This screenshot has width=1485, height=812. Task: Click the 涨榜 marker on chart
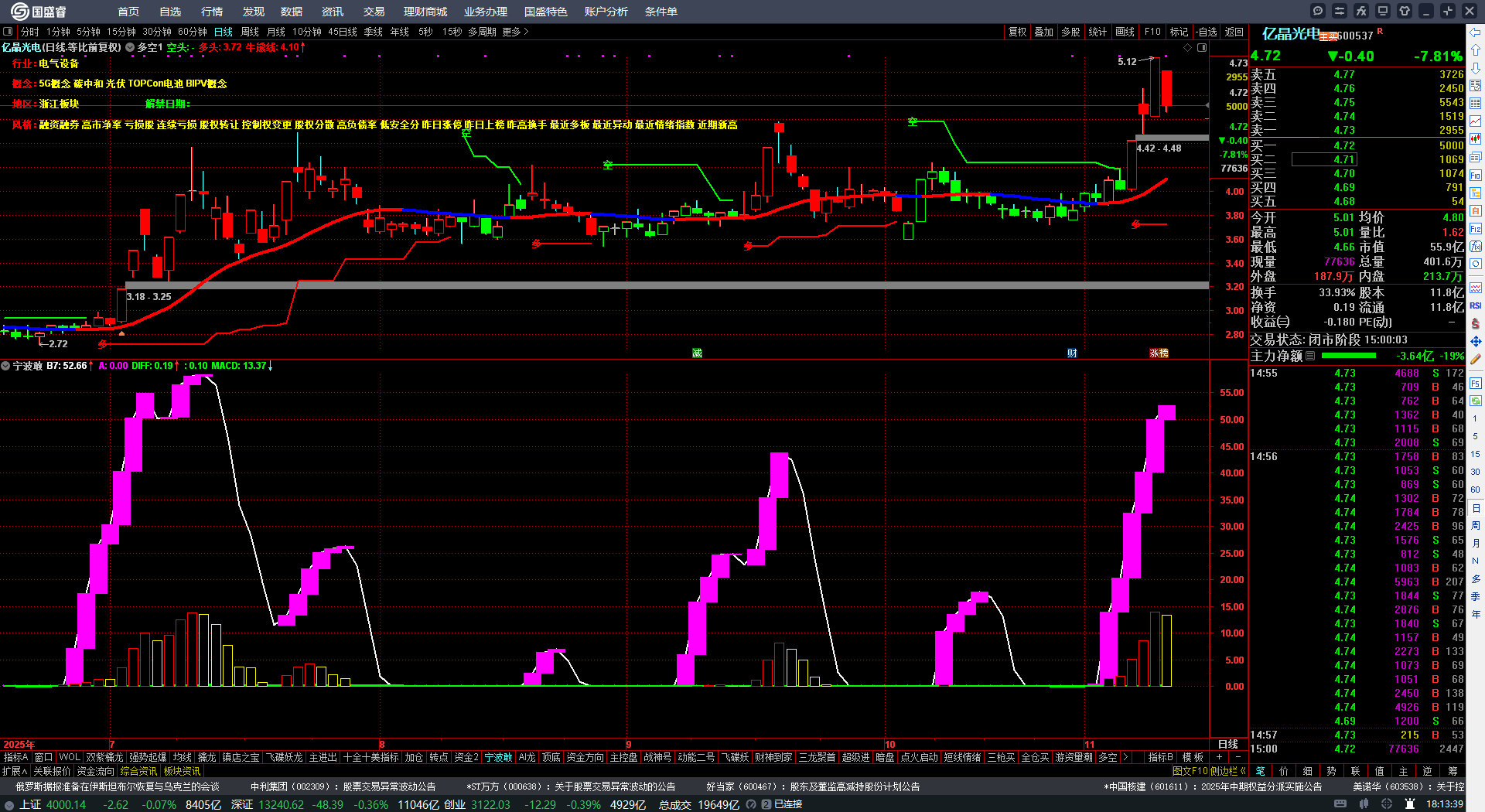pos(1159,353)
